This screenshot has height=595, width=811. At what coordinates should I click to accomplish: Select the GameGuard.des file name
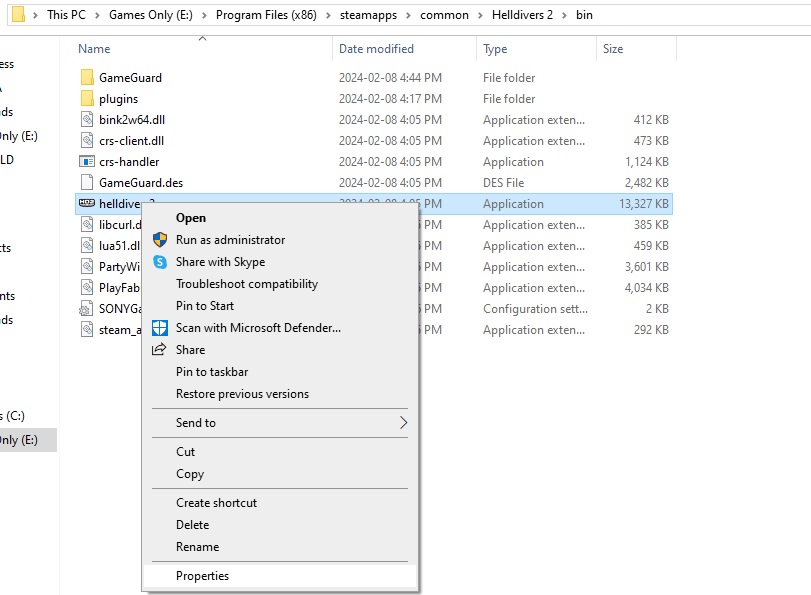pyautogui.click(x=141, y=183)
